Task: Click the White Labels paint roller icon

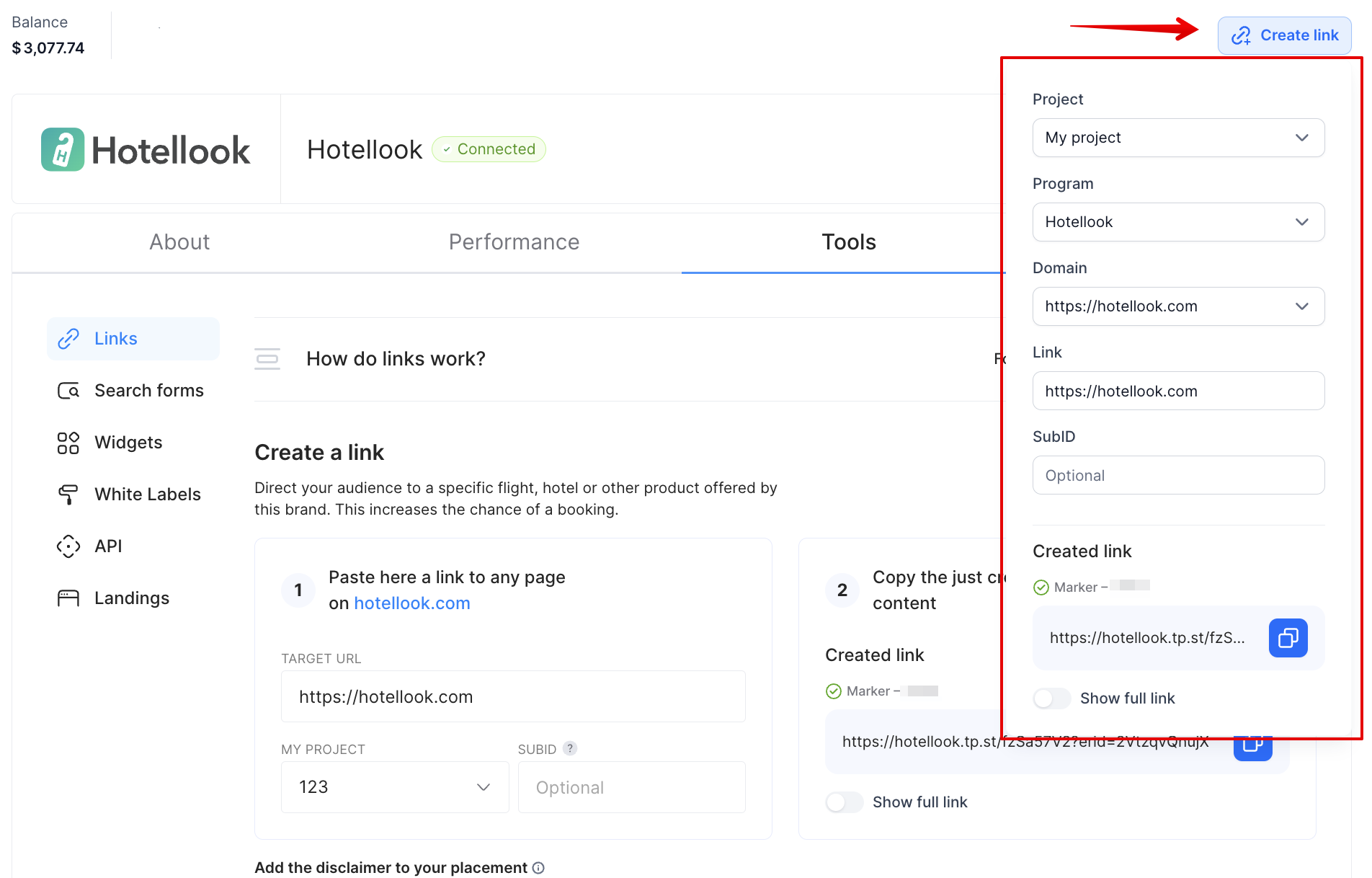Action: tap(68, 495)
